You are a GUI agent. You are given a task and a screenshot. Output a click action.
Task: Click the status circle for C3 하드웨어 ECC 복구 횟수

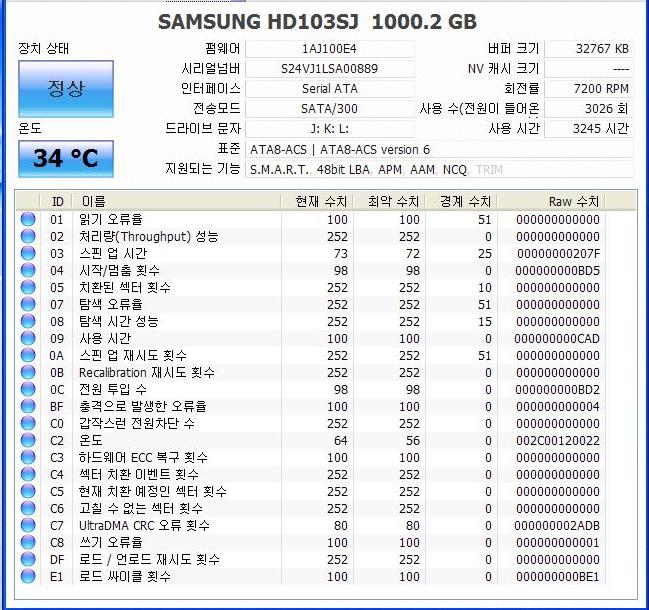click(x=28, y=457)
